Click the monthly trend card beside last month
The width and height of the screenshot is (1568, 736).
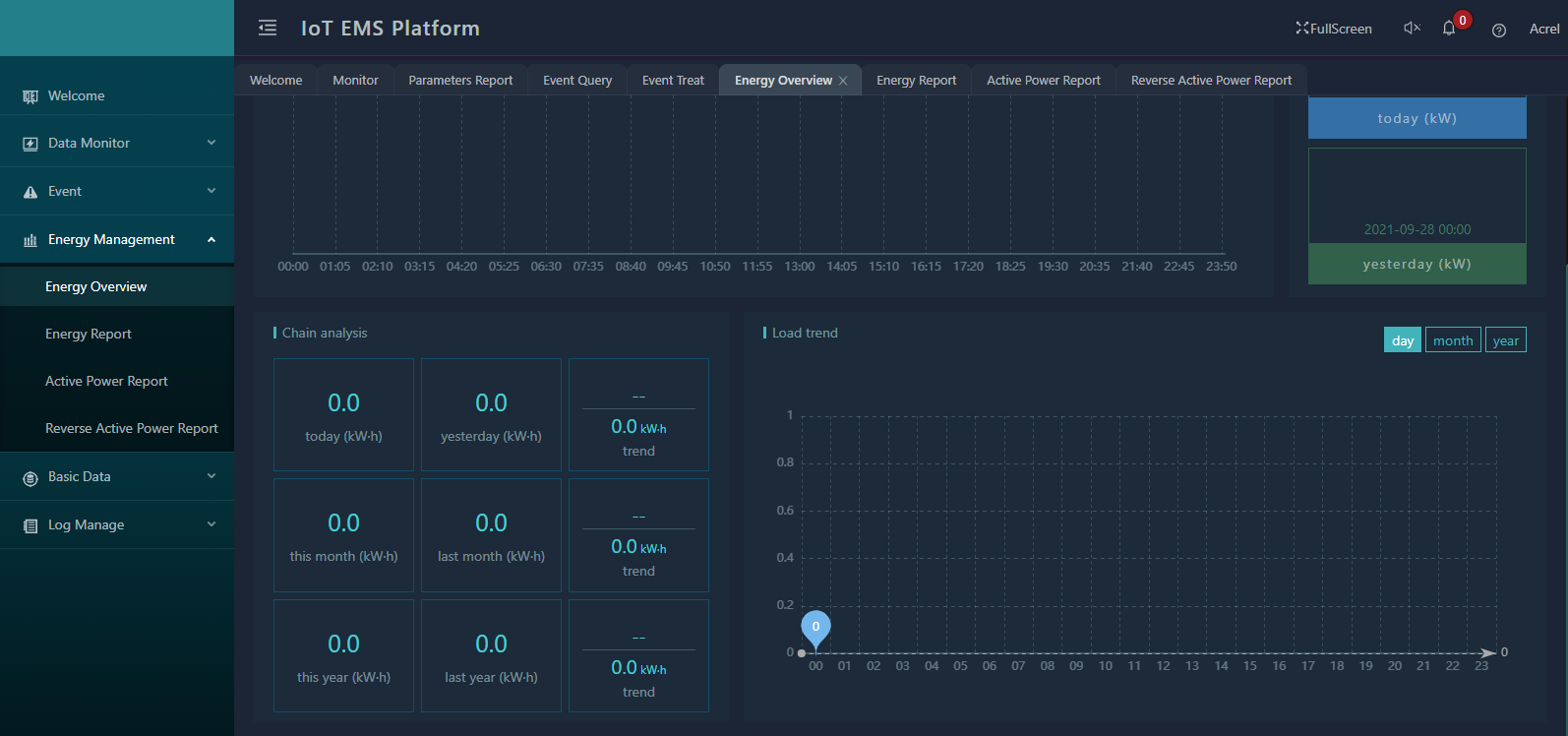(638, 535)
